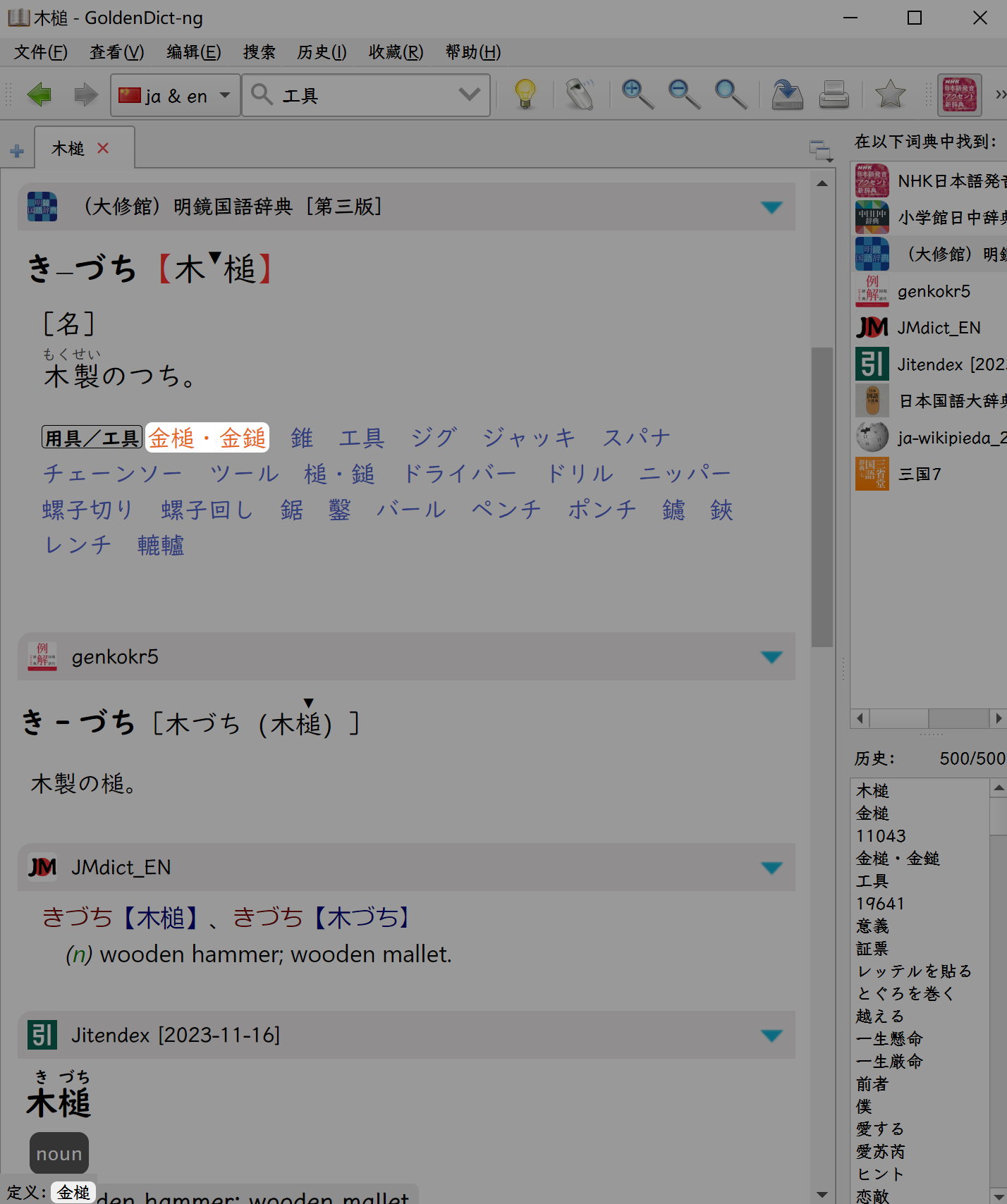
Task: Collapse the JMdict_EN article section
Action: (771, 868)
